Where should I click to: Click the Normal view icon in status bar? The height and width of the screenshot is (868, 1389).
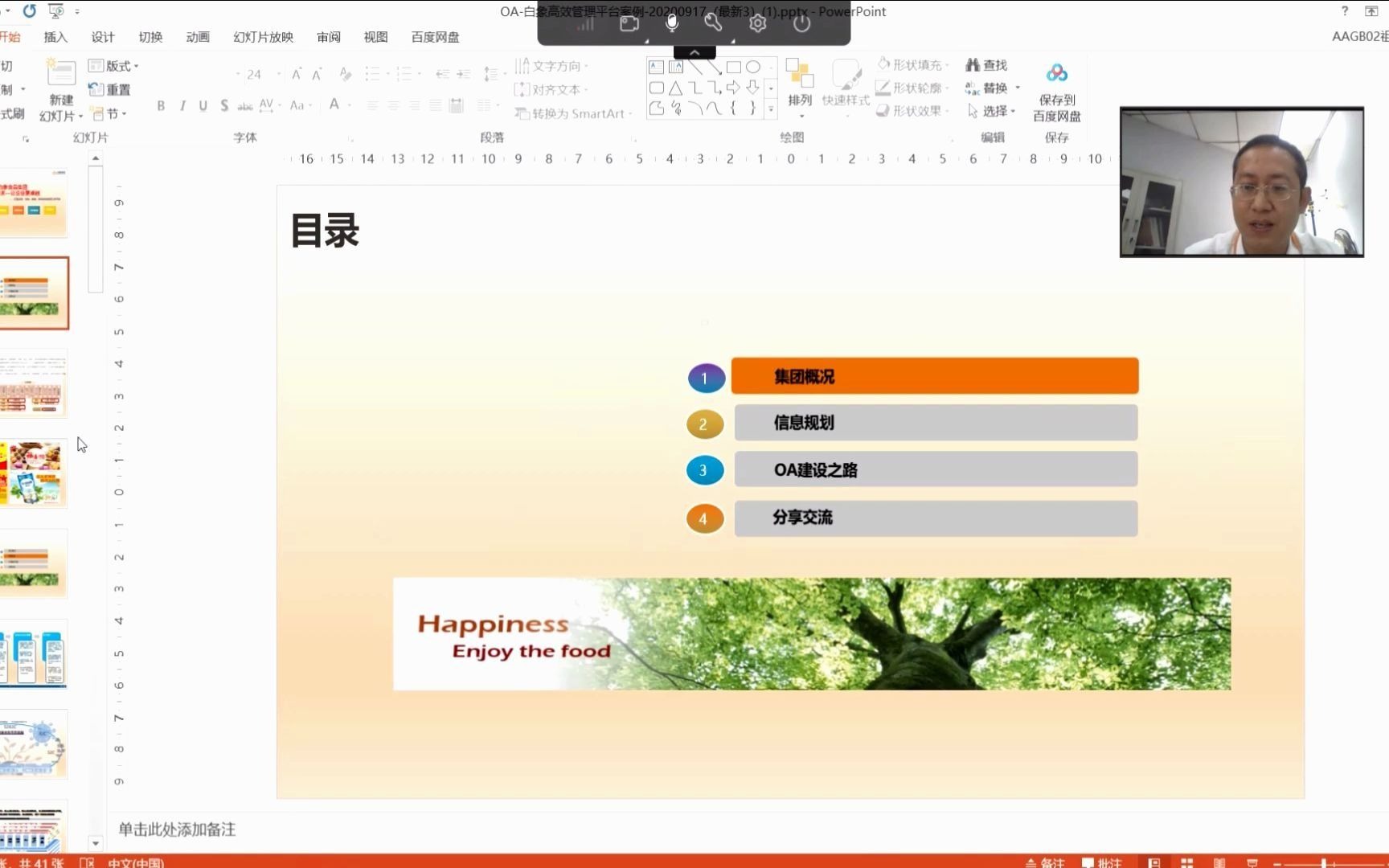[x=1154, y=862]
